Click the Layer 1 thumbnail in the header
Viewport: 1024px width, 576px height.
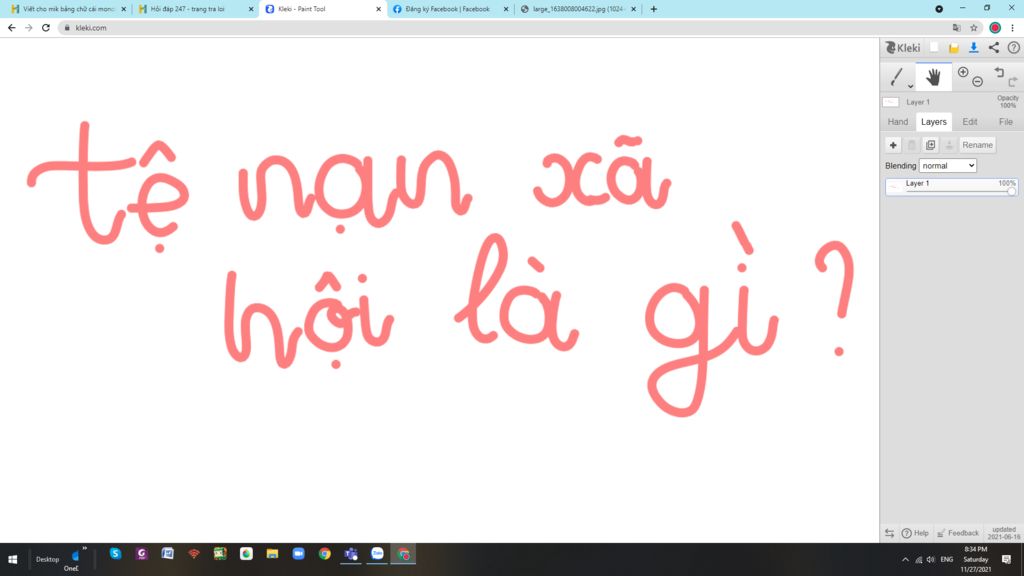coord(891,102)
